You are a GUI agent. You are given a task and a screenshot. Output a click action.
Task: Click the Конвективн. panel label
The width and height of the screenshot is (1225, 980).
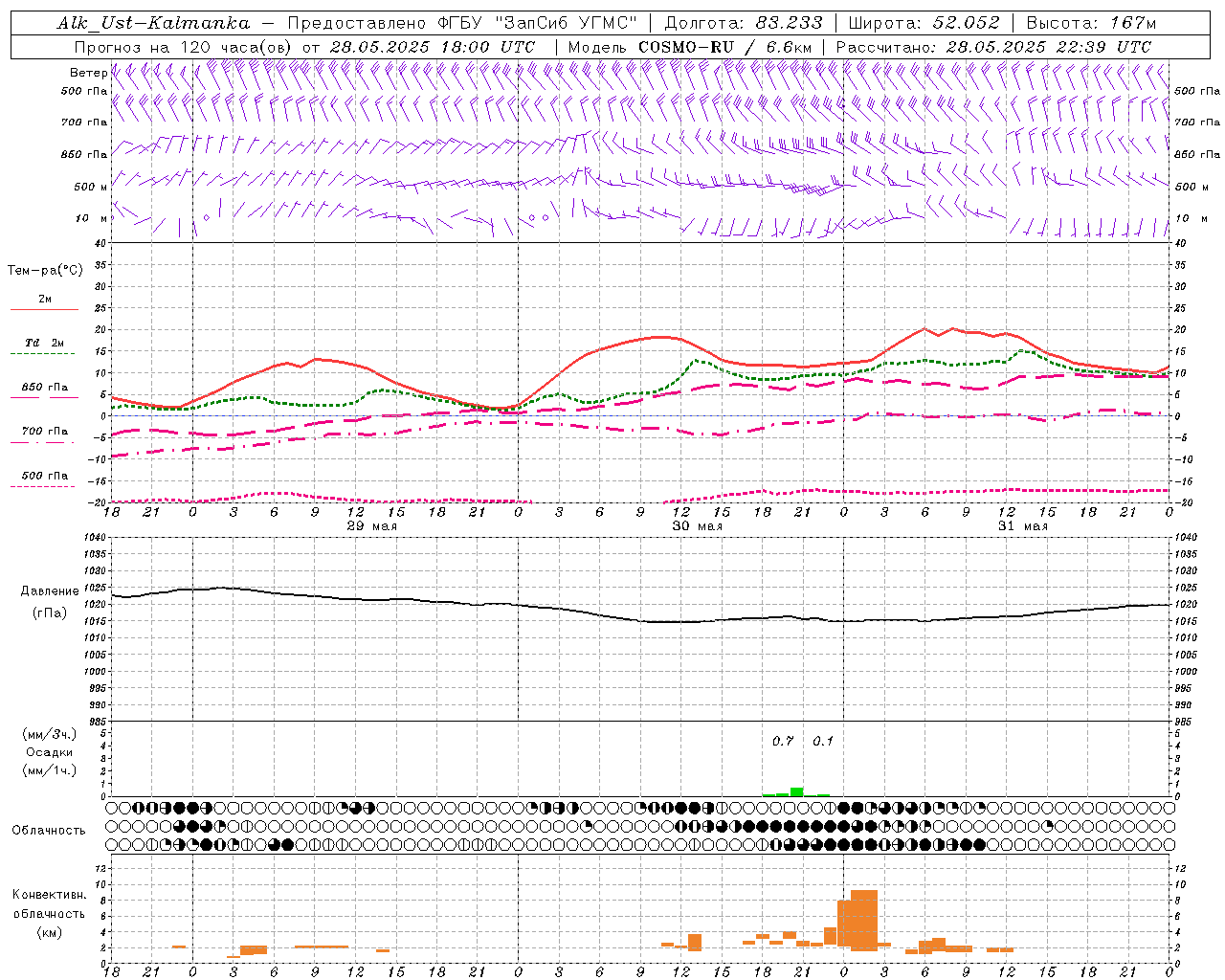click(49, 895)
